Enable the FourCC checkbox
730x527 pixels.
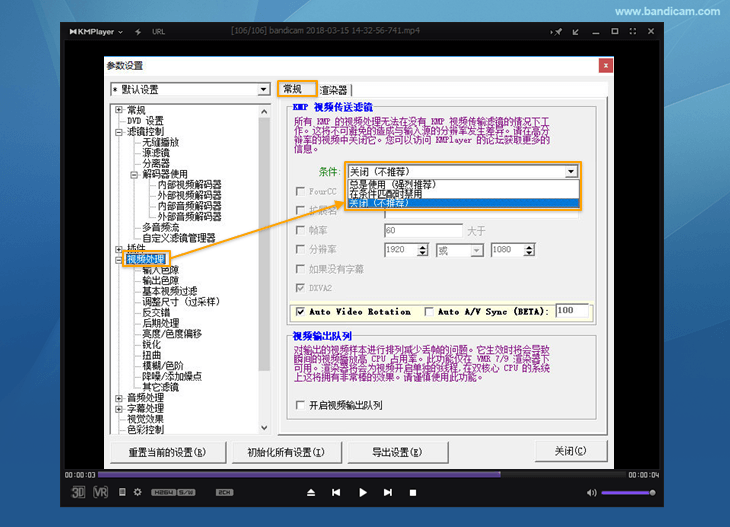pyautogui.click(x=300, y=191)
